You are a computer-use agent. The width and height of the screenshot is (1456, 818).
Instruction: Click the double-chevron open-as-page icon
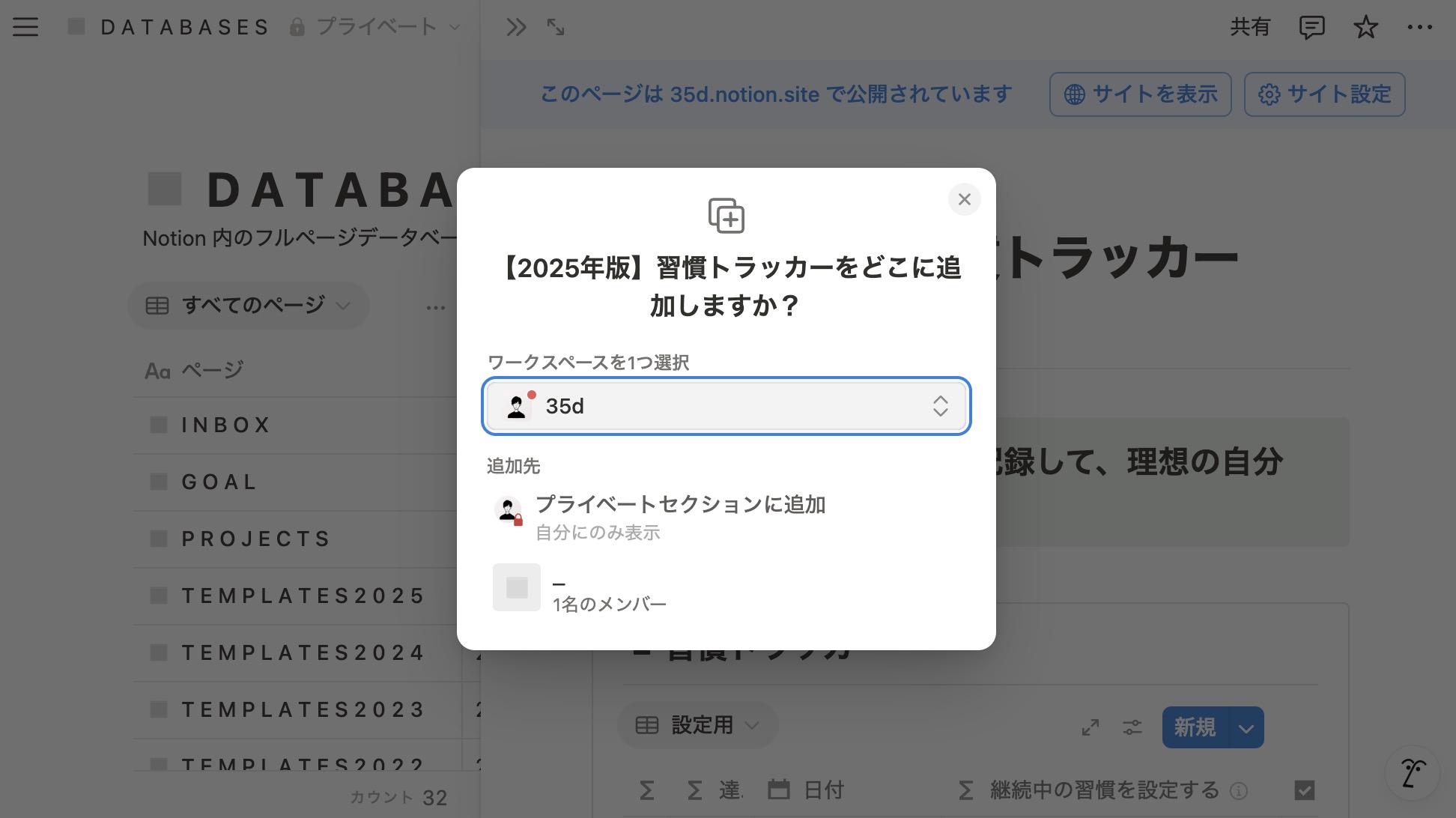point(516,28)
